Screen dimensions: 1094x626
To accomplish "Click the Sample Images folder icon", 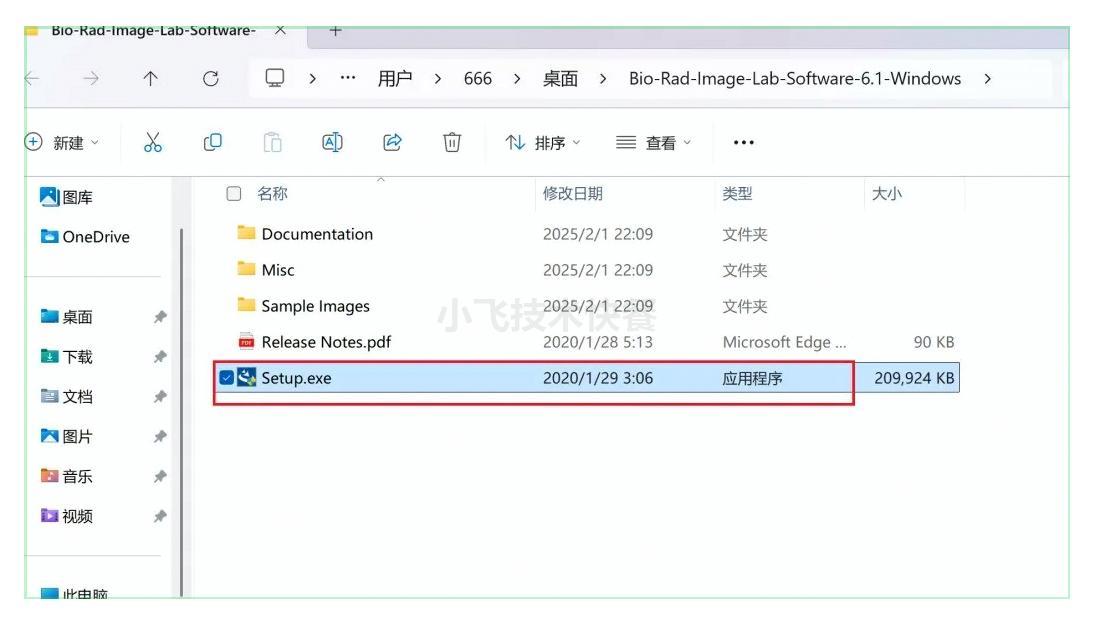I will click(x=246, y=305).
